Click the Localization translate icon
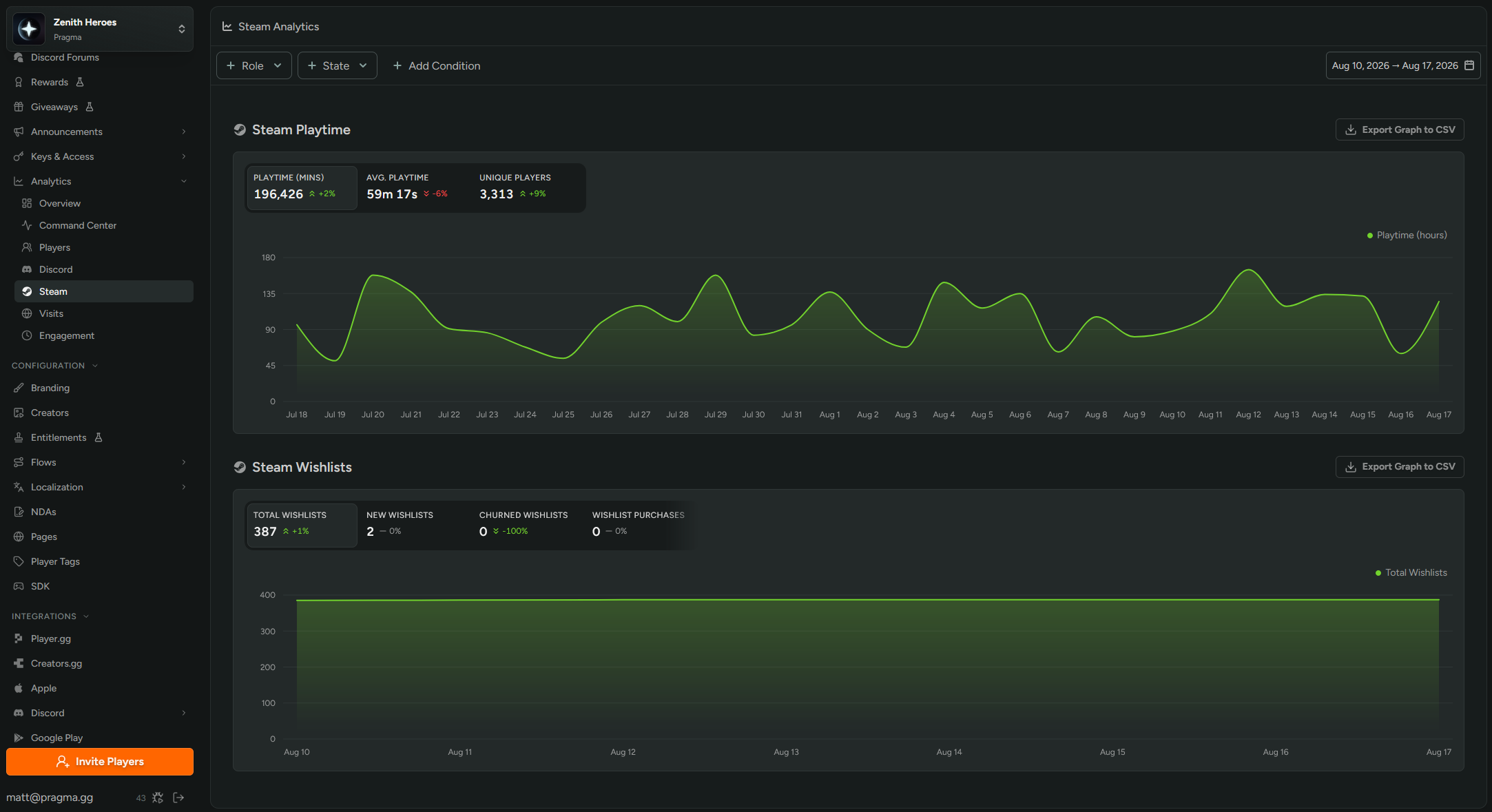The width and height of the screenshot is (1492, 812). pyautogui.click(x=19, y=487)
